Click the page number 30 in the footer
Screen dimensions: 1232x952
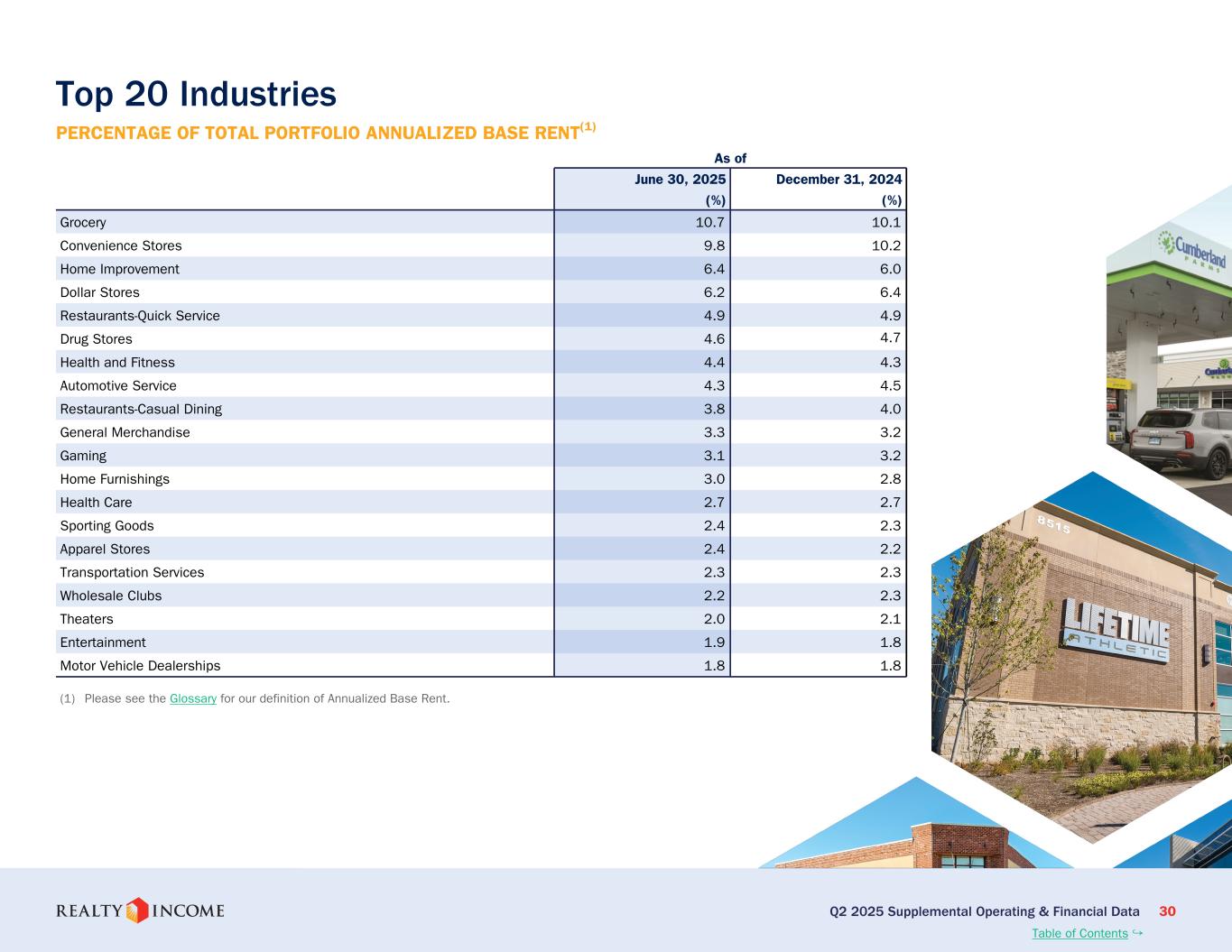point(1167,911)
